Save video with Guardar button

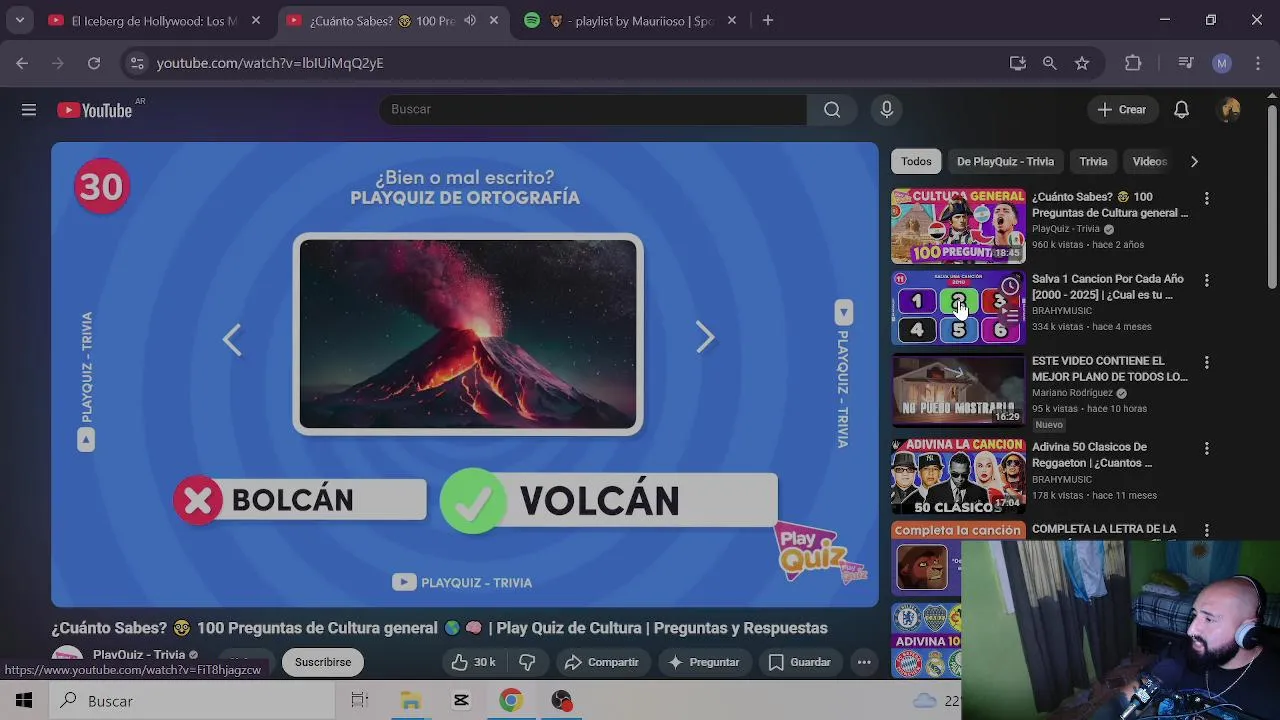(800, 662)
